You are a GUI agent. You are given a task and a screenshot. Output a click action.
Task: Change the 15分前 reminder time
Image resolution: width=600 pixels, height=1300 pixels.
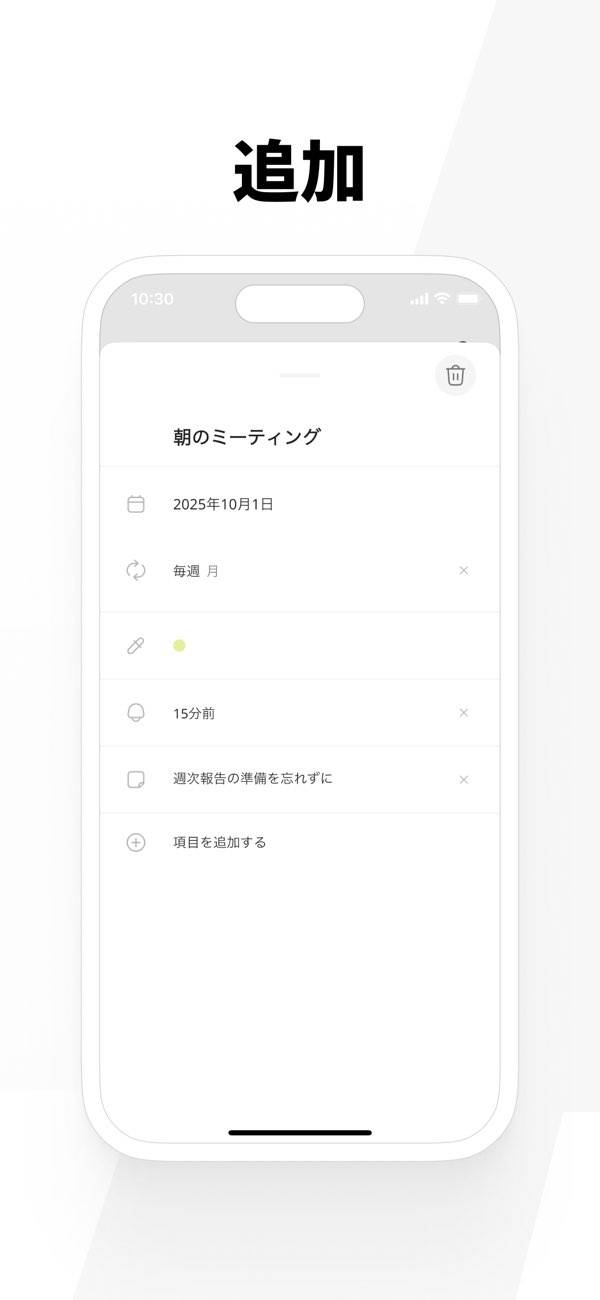194,713
